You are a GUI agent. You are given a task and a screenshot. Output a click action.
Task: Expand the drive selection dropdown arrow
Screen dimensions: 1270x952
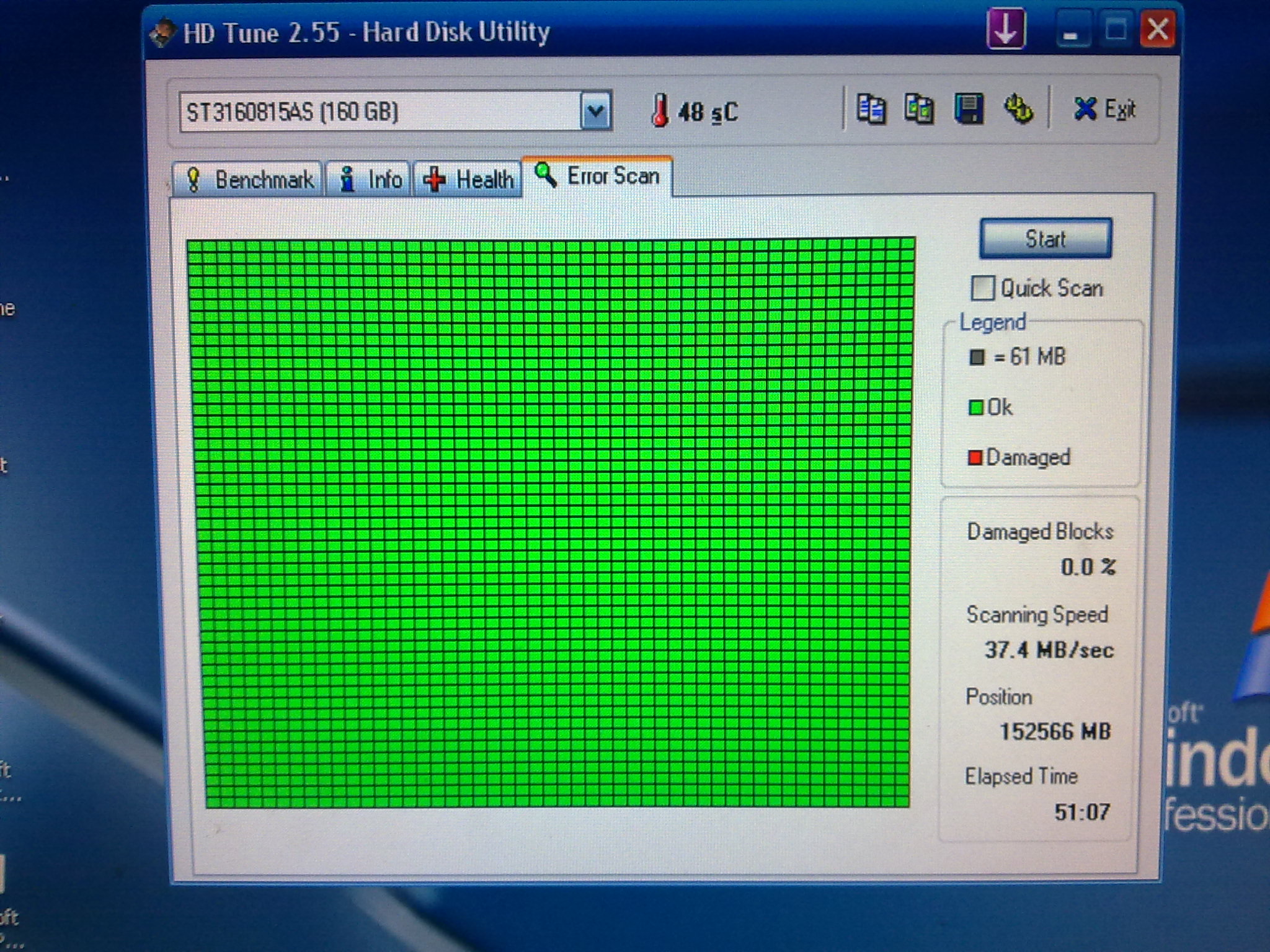tap(596, 111)
